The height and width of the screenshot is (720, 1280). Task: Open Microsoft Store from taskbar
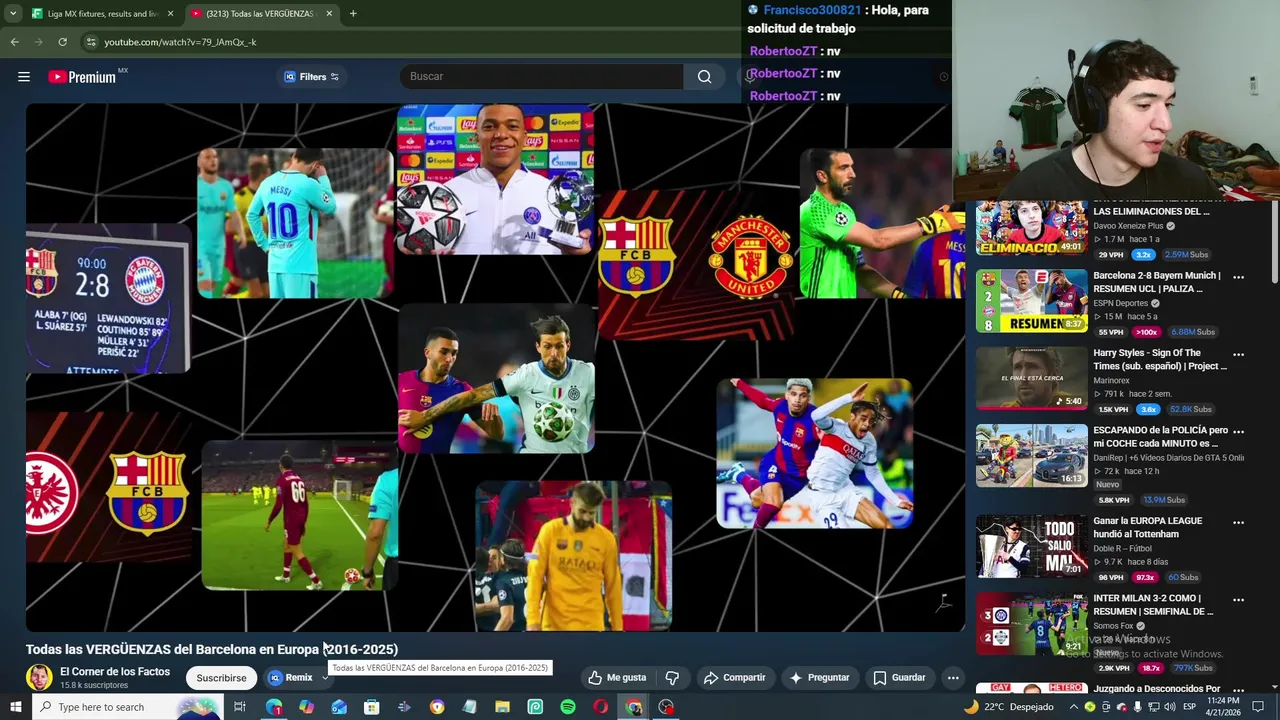(371, 707)
